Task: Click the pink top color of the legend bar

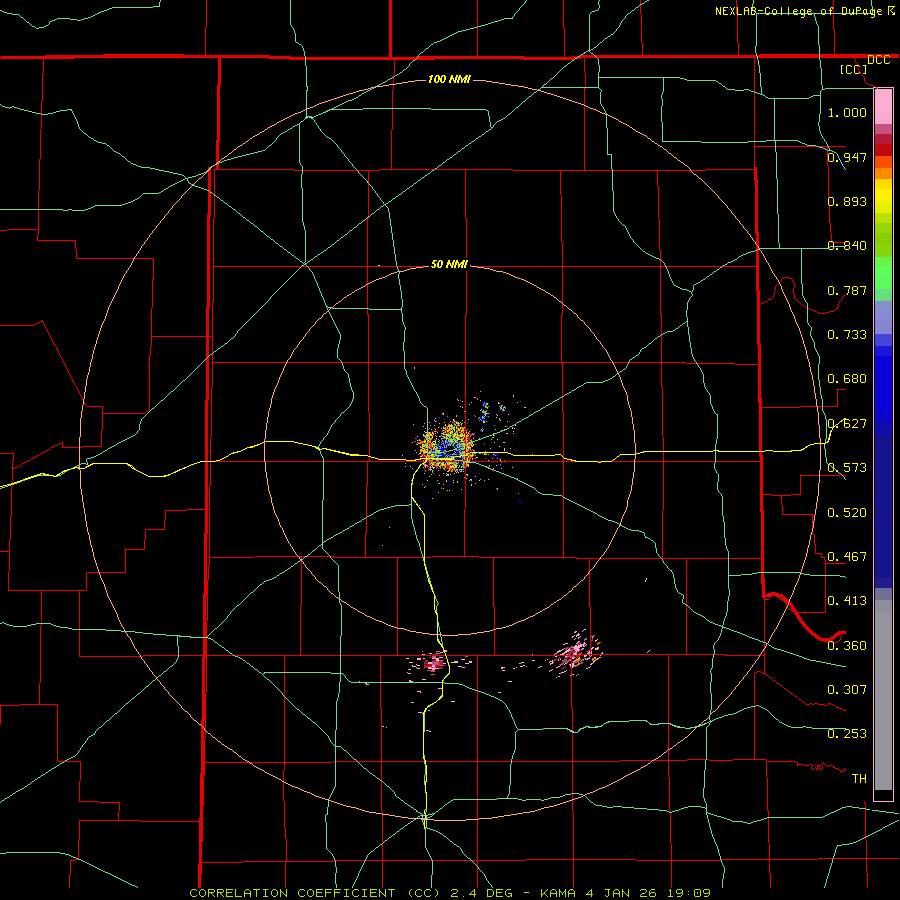Action: tap(883, 107)
